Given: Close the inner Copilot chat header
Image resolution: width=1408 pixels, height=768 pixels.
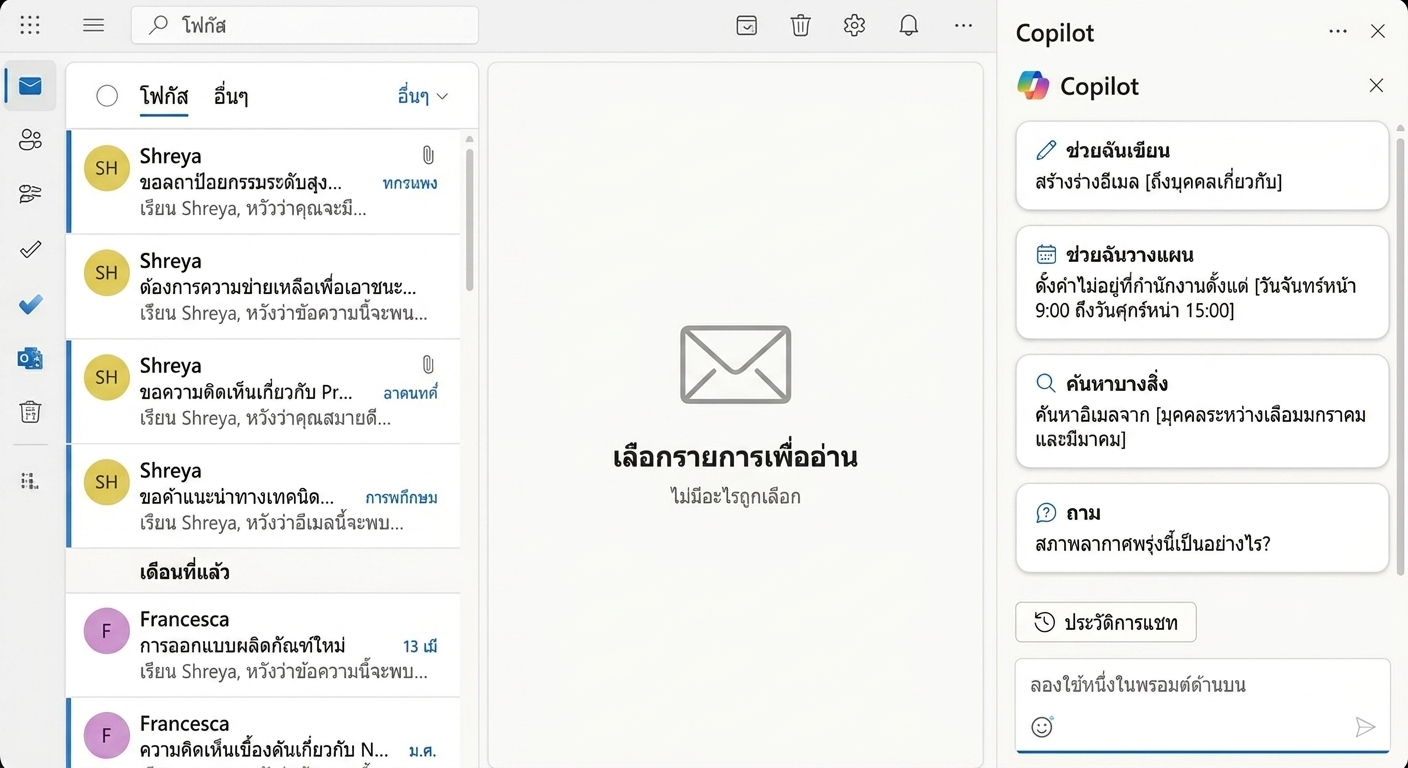Looking at the screenshot, I should click(1376, 86).
